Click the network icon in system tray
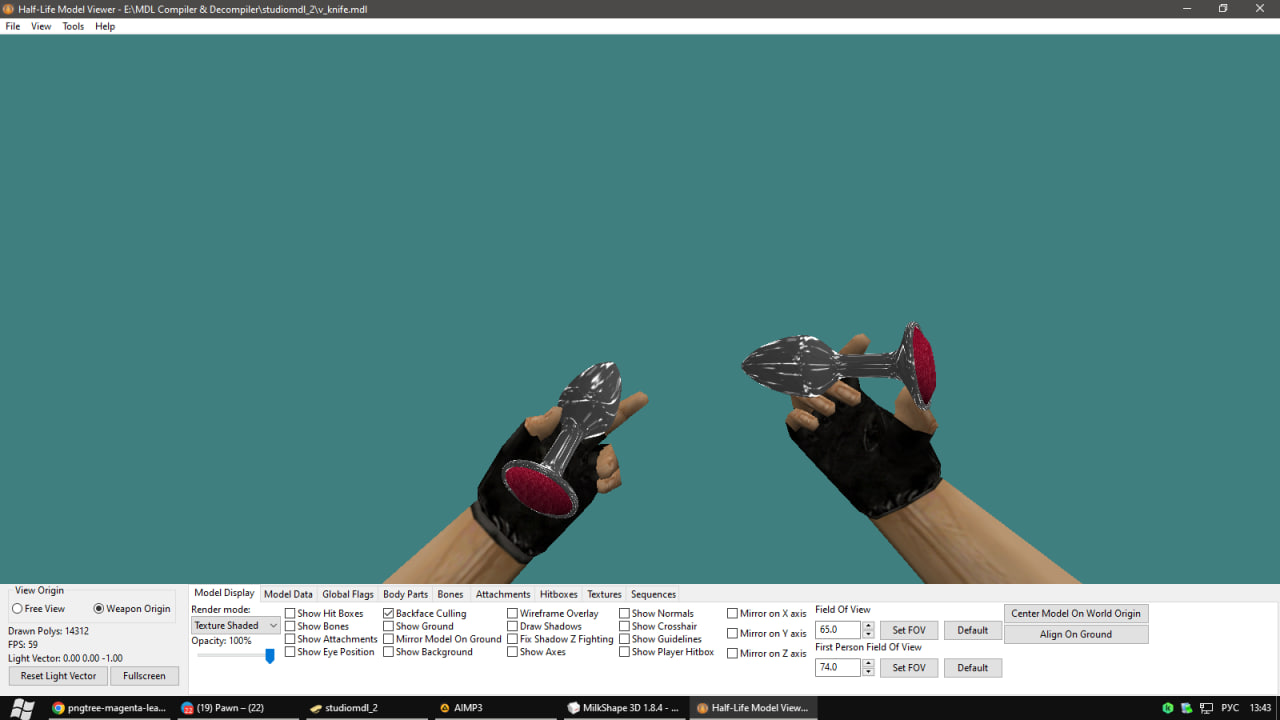Screen dimensions: 1280x720 (x=1205, y=708)
